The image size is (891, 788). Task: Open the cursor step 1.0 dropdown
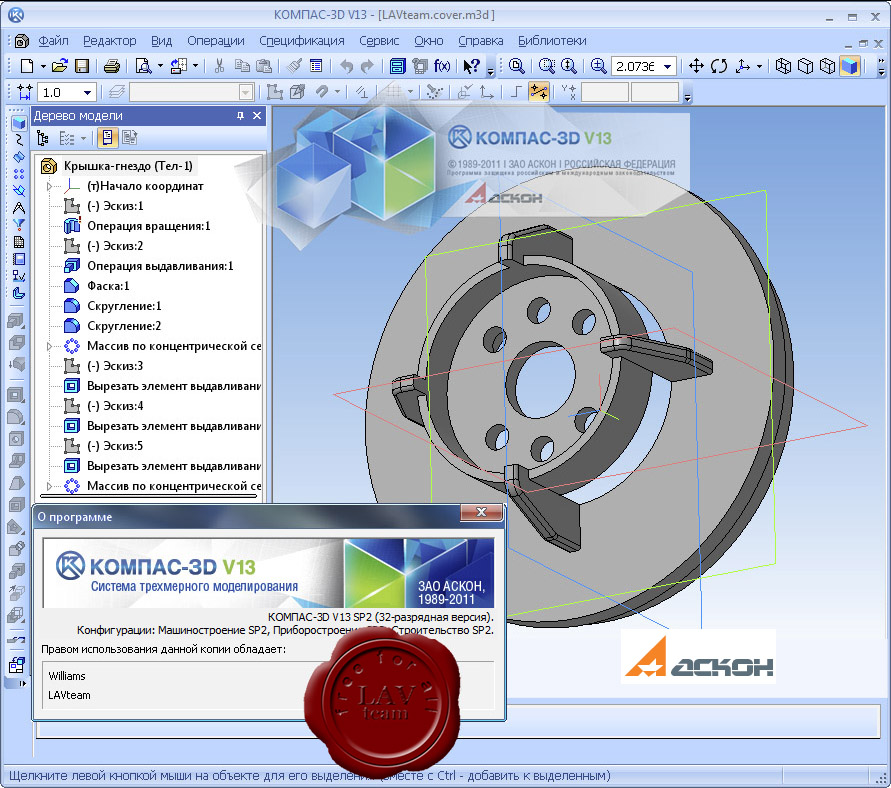[87, 93]
